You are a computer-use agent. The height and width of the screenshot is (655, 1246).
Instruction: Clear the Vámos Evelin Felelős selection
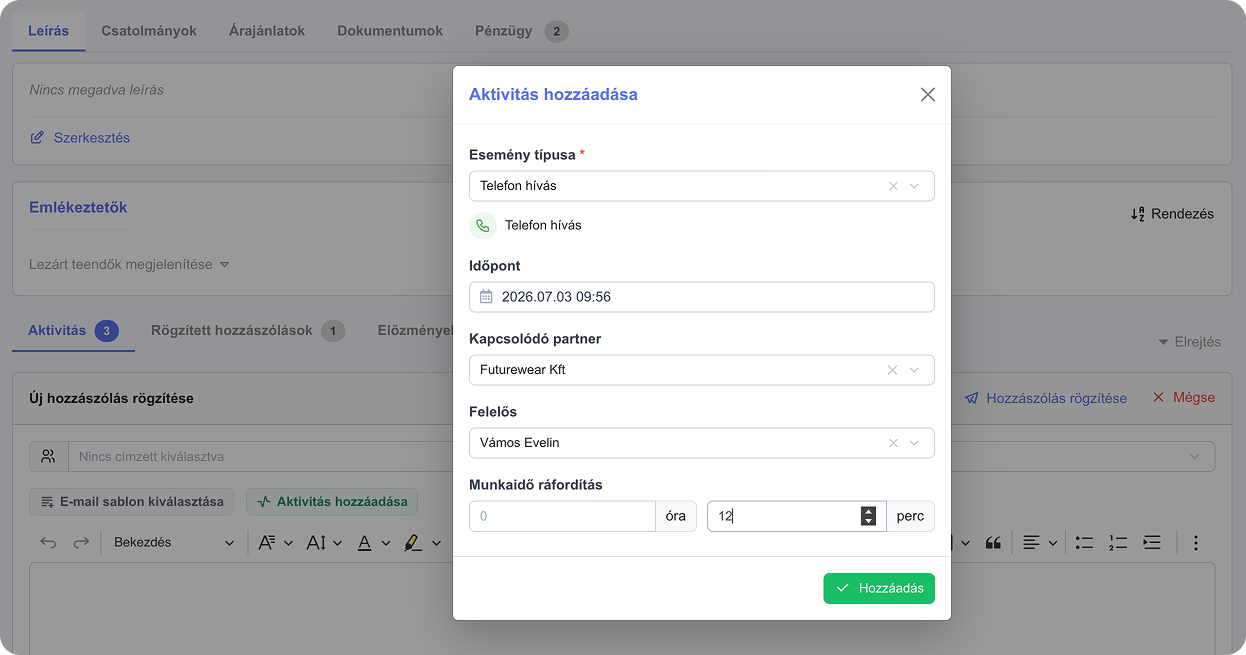point(893,443)
